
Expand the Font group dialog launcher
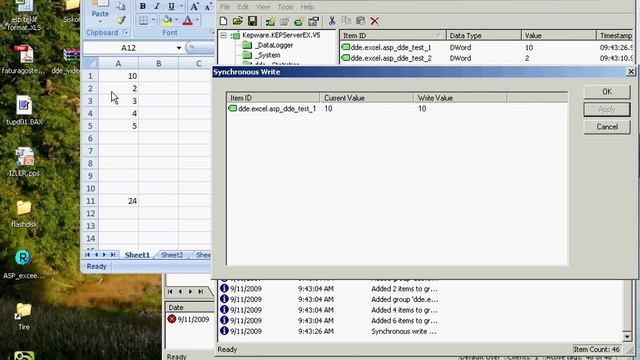click(212, 32)
